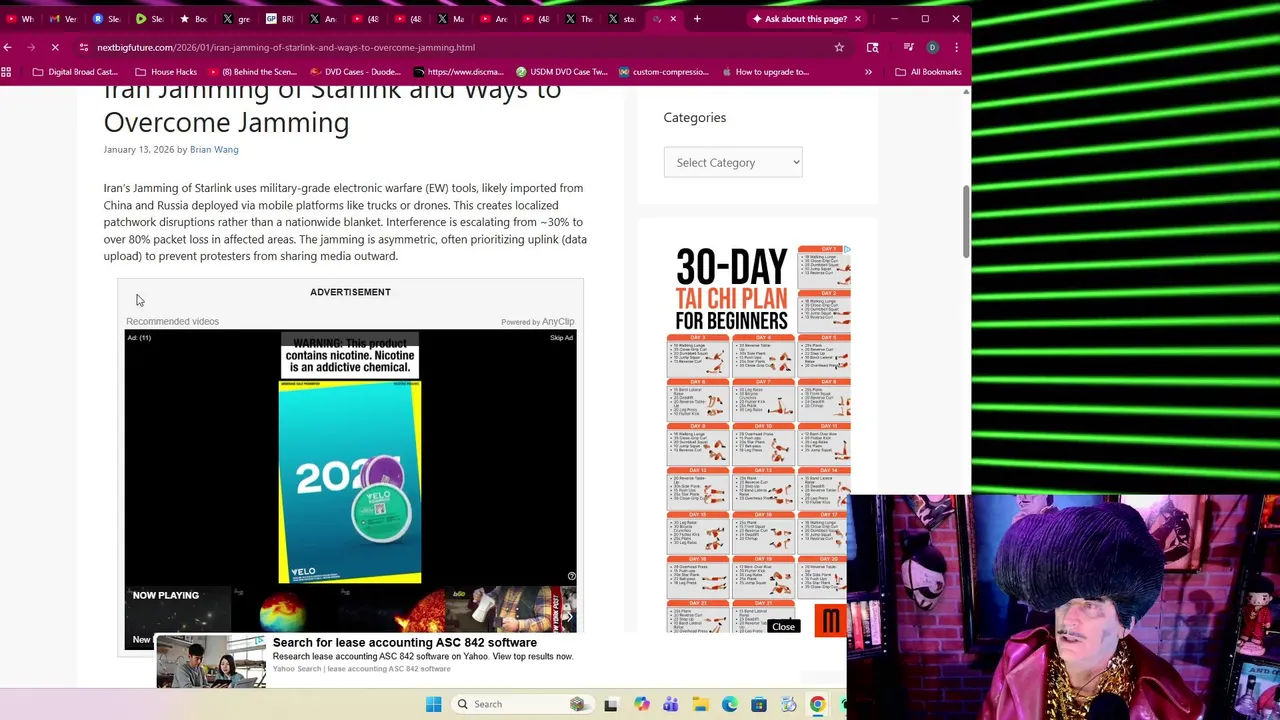Switch to the X 'gre' tab
1280x720 pixels.
(x=236, y=19)
